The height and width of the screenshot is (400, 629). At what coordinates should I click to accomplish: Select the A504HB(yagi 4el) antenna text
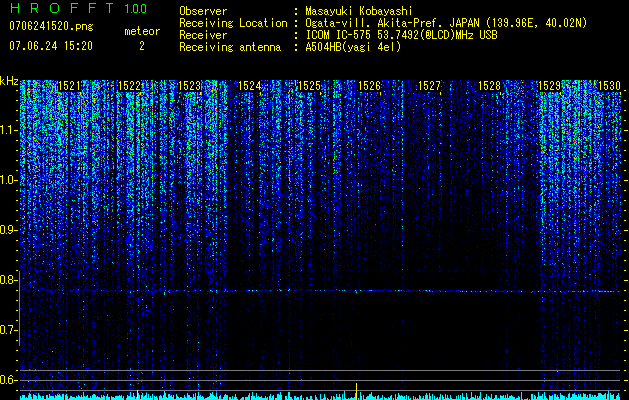(x=353, y=47)
